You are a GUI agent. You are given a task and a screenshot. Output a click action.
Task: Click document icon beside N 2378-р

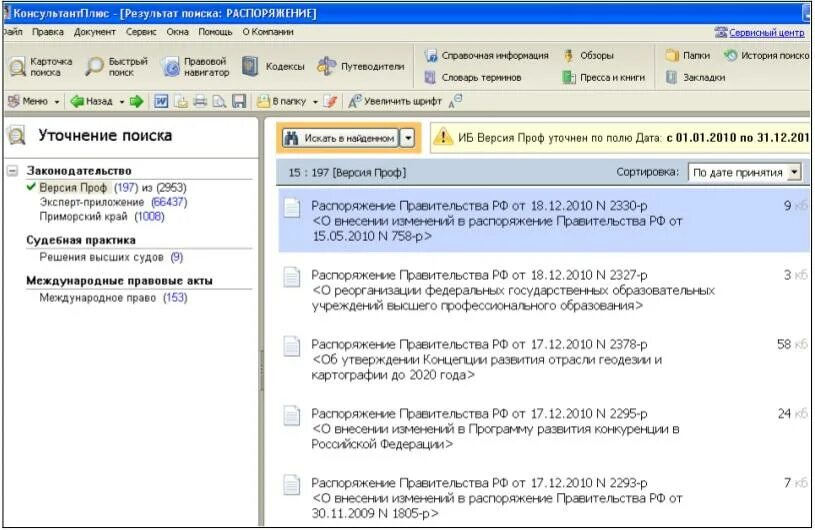(x=292, y=346)
